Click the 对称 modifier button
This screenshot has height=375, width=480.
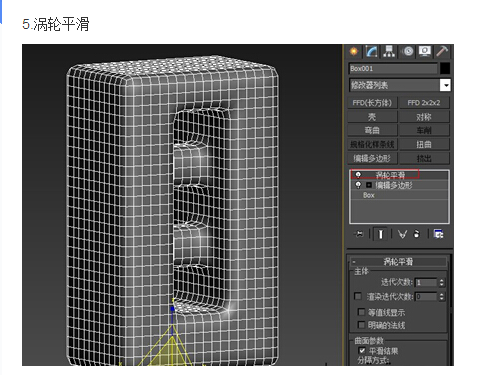click(424, 117)
